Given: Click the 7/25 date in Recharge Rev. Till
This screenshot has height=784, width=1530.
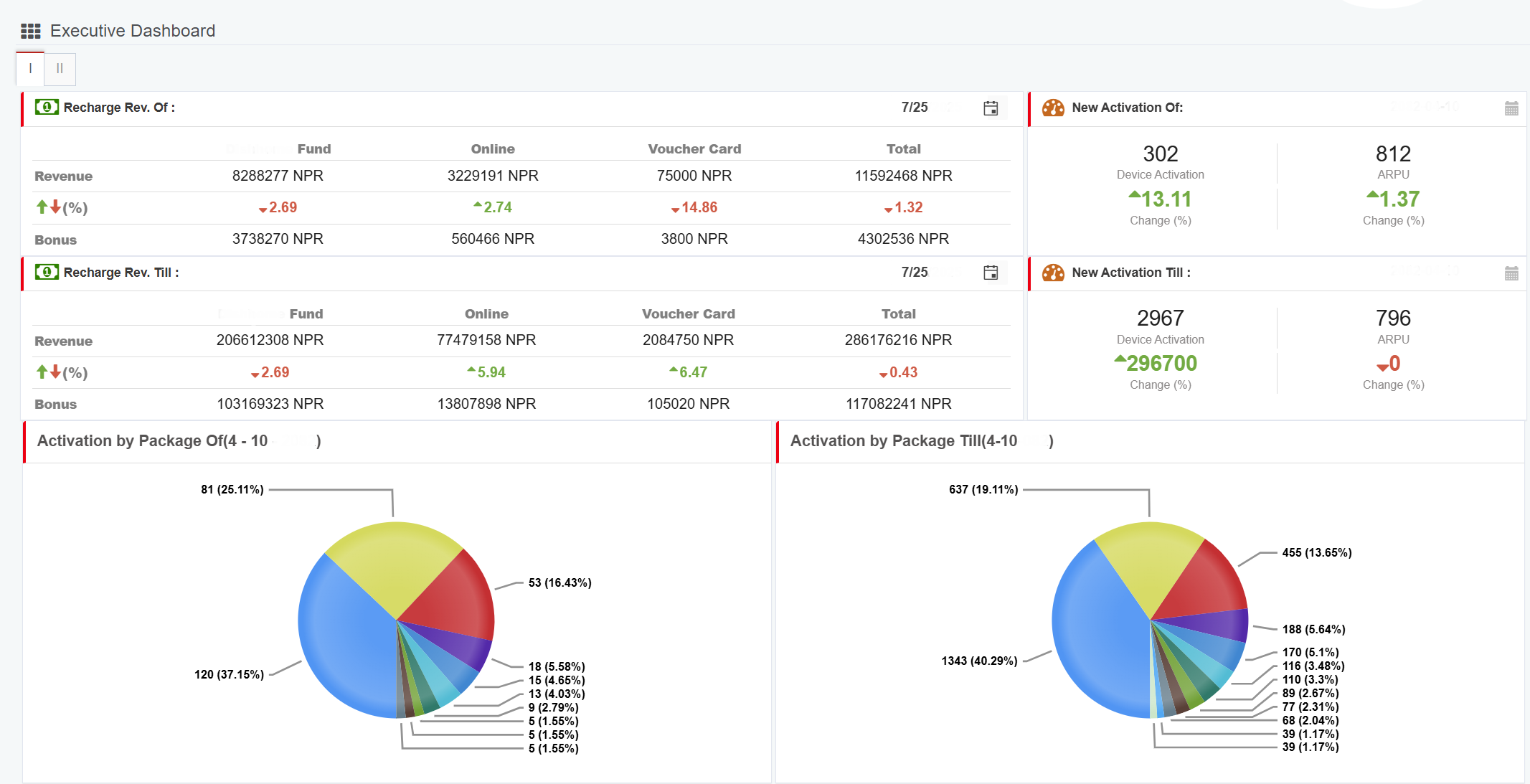Looking at the screenshot, I should coord(915,273).
